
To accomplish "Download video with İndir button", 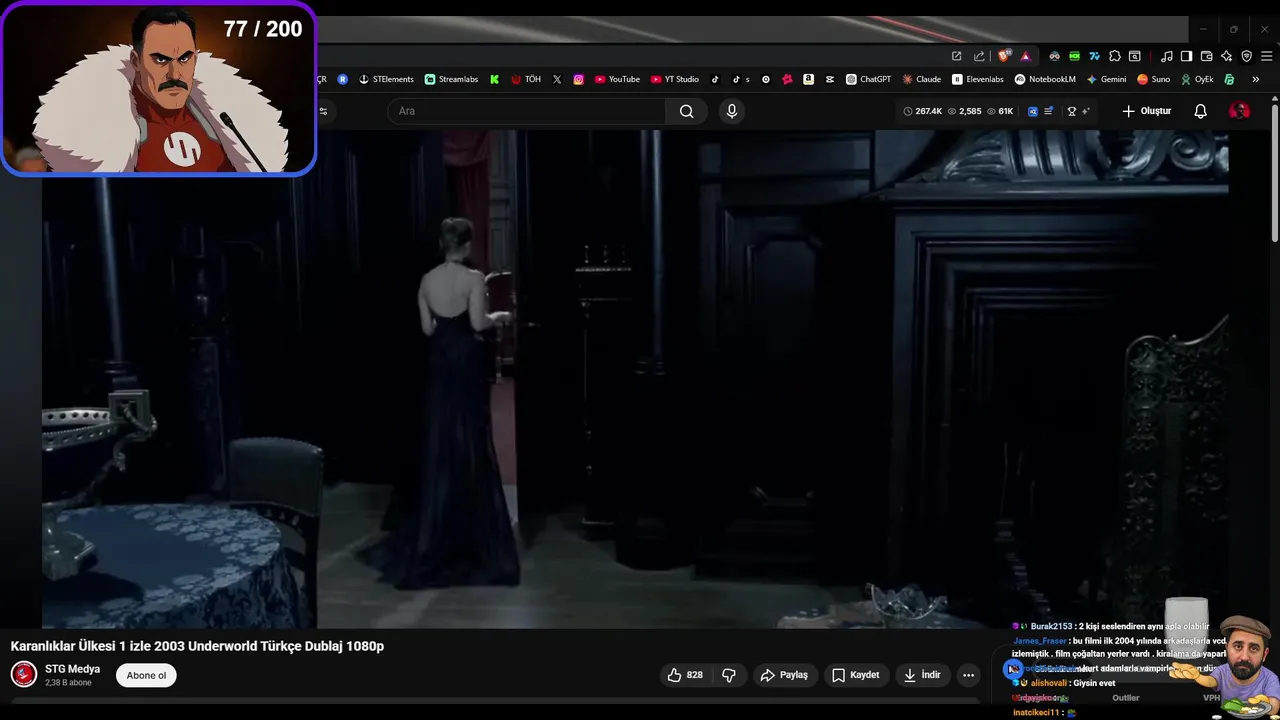I will point(922,675).
